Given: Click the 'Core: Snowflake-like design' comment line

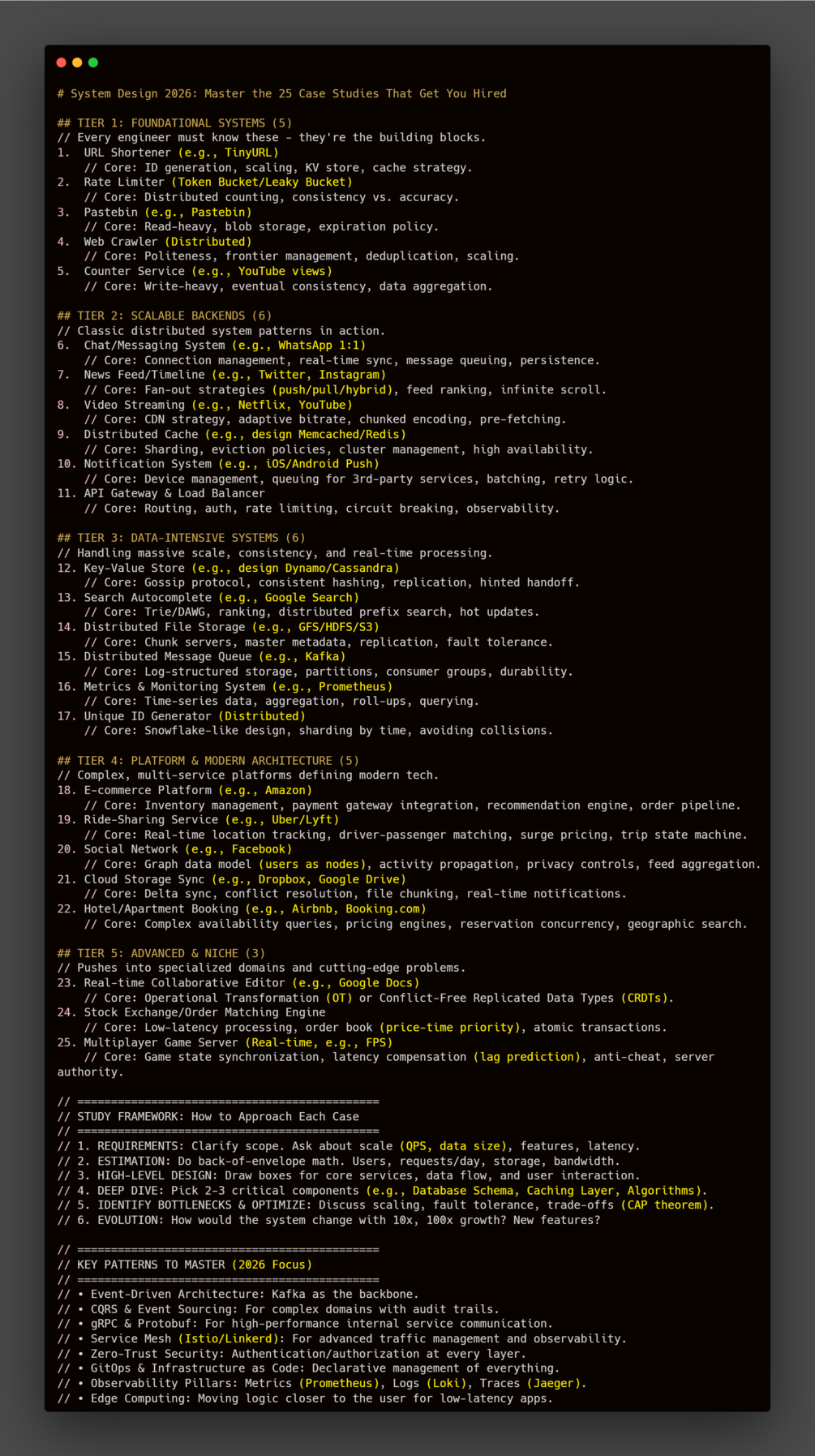Looking at the screenshot, I should pyautogui.click(x=319, y=732).
